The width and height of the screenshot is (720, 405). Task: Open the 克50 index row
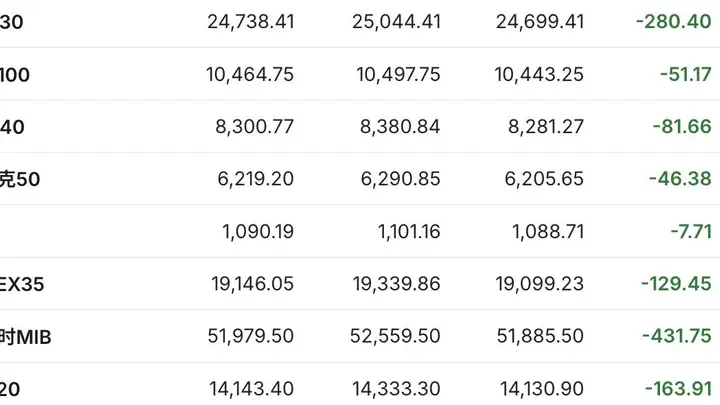[360, 179]
